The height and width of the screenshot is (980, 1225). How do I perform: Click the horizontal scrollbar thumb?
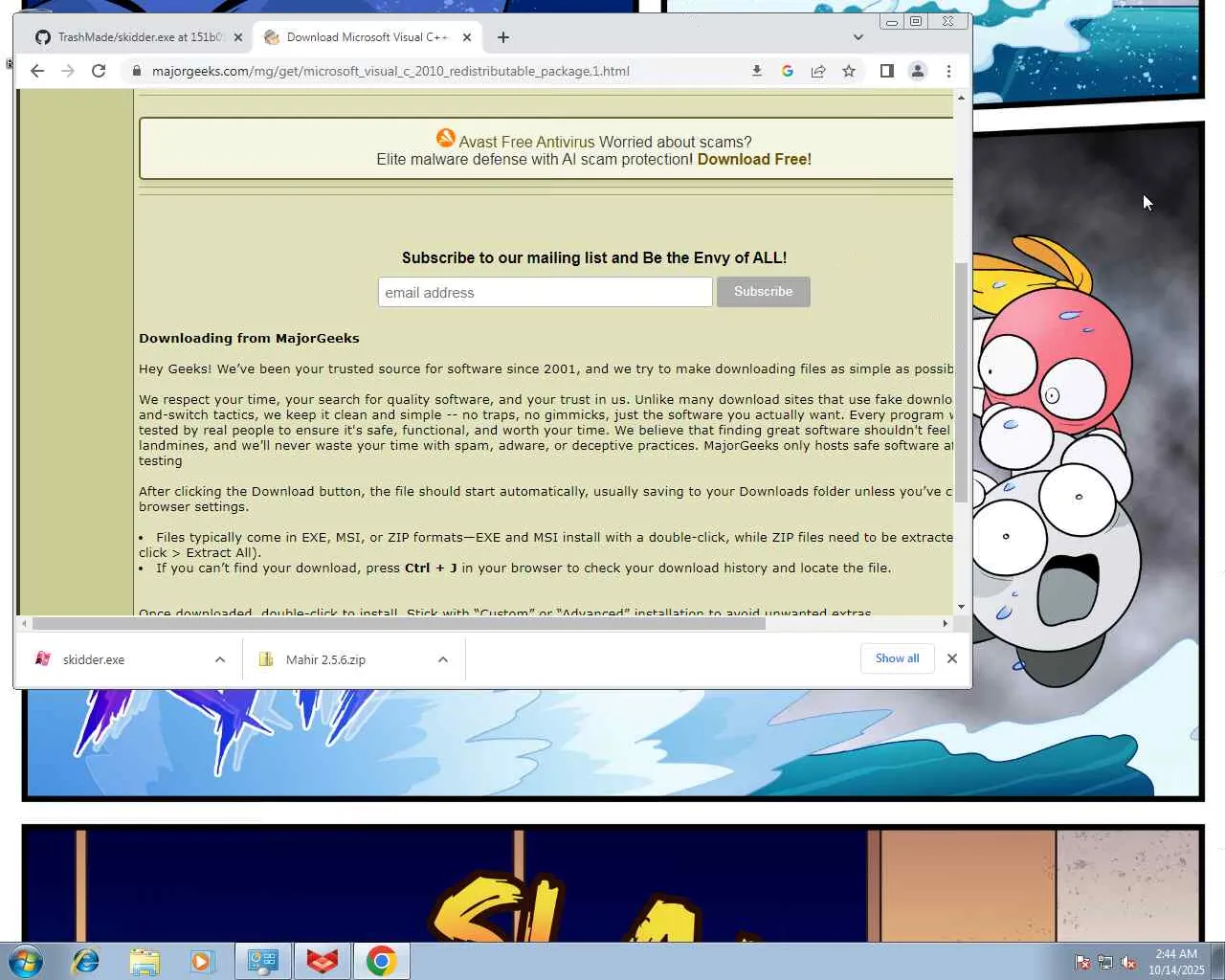tap(399, 623)
